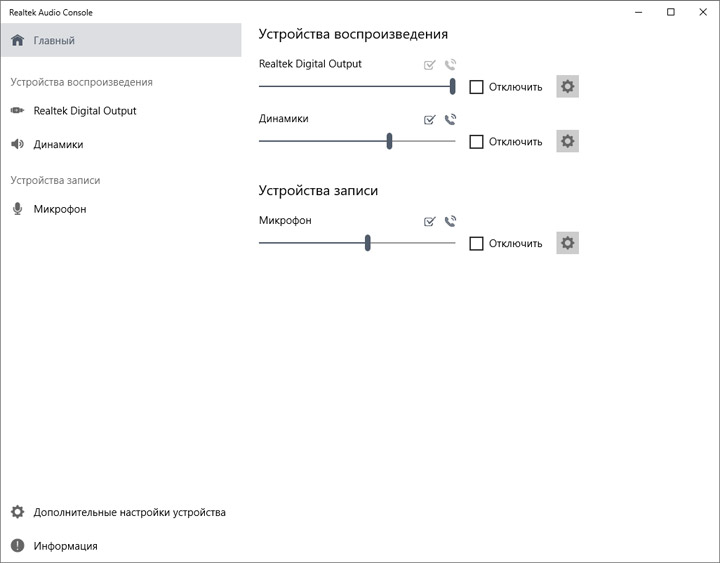Open settings gear for Микрофон device
Screen dimensions: 720x563
pos(568,243)
